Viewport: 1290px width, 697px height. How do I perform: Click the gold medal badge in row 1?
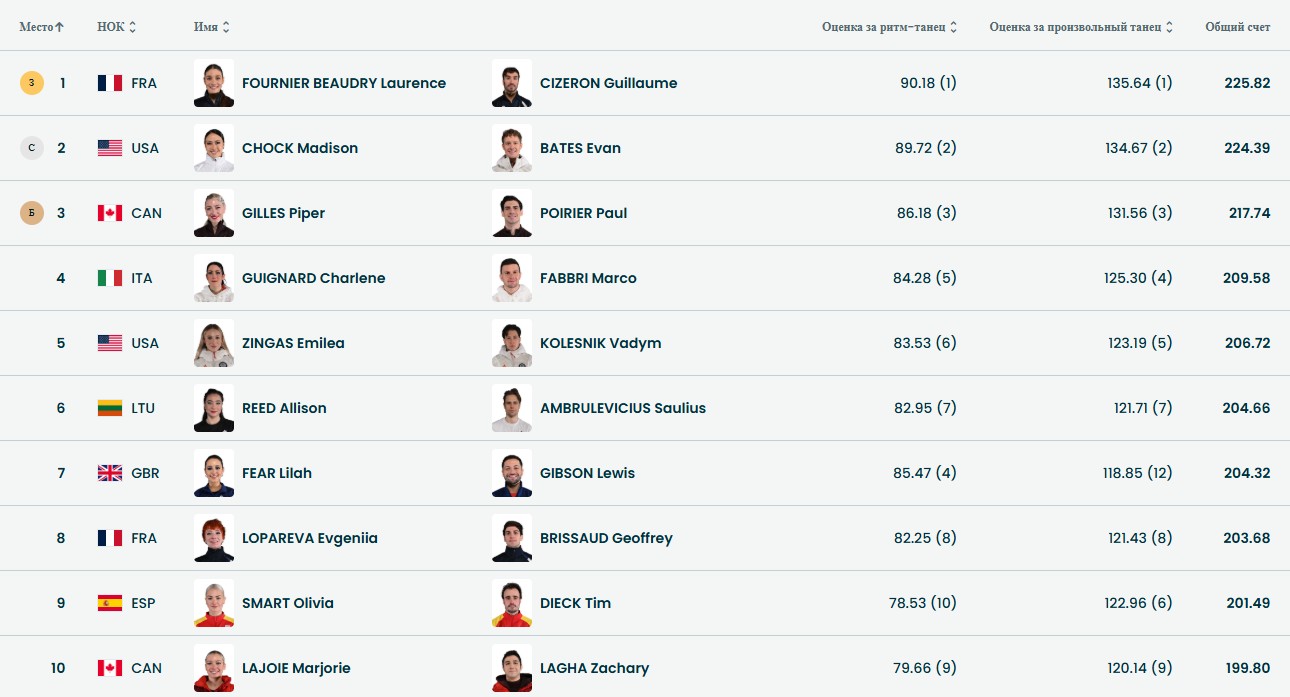click(x=32, y=83)
